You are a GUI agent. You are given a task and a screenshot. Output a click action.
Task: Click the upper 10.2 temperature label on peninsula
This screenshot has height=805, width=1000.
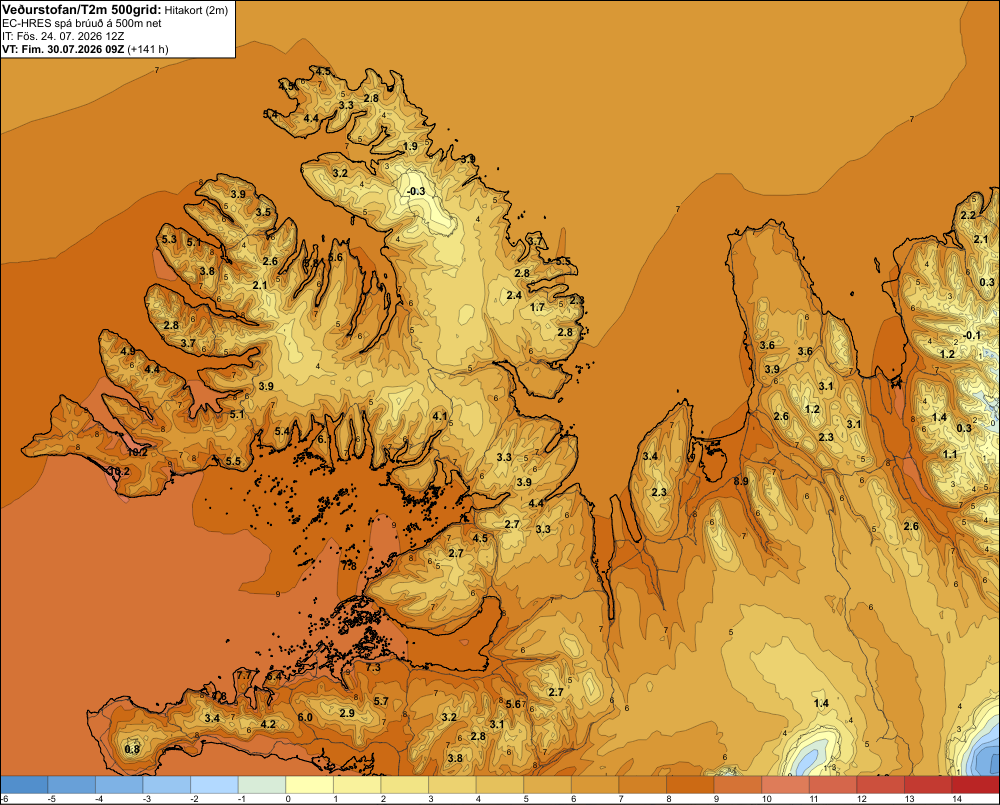pos(137,452)
